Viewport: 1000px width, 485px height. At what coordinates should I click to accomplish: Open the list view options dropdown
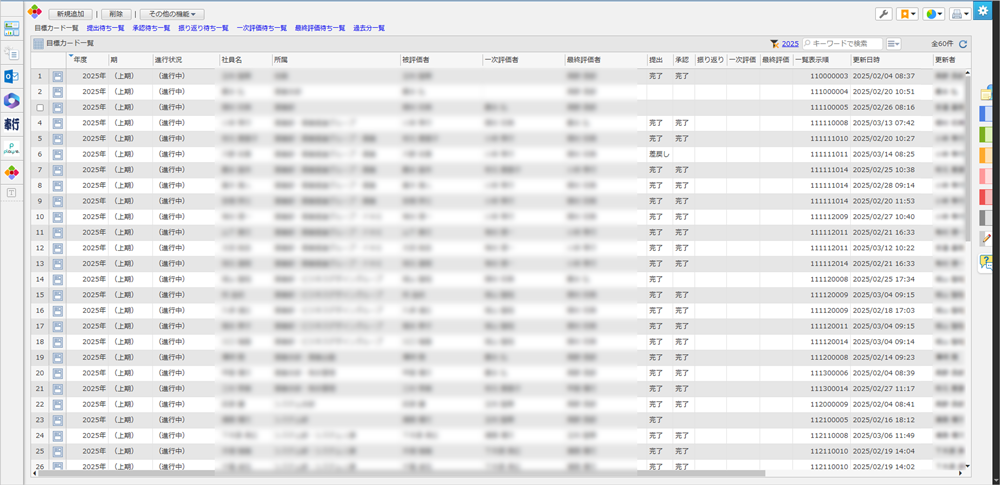893,44
